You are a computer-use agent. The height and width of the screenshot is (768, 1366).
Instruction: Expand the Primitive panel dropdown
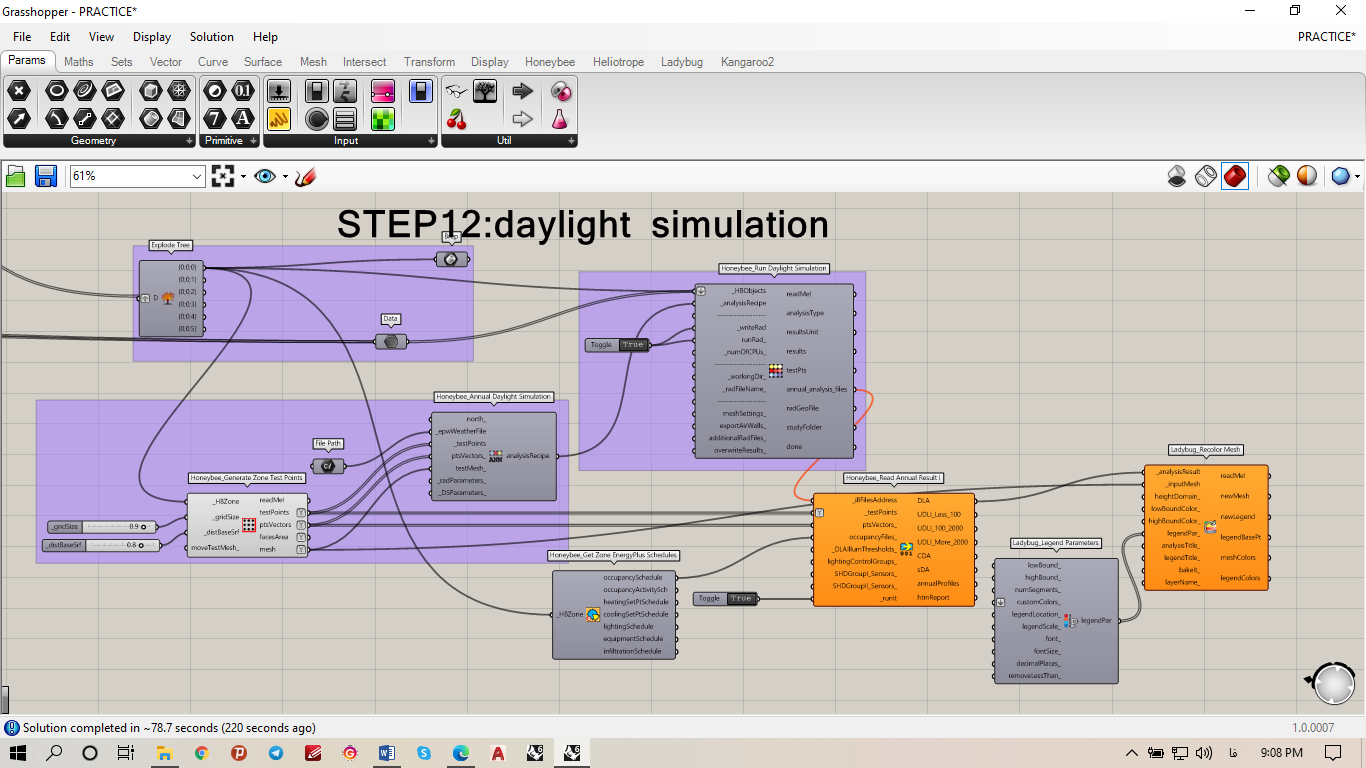[x=253, y=141]
